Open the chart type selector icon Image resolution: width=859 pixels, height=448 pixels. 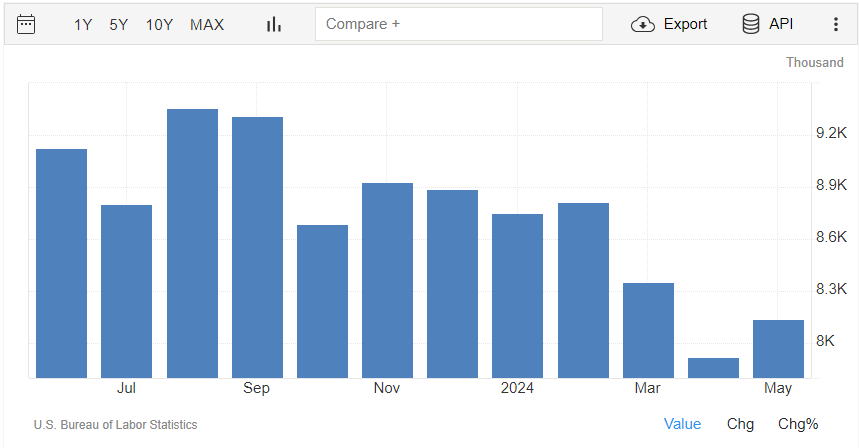274,25
